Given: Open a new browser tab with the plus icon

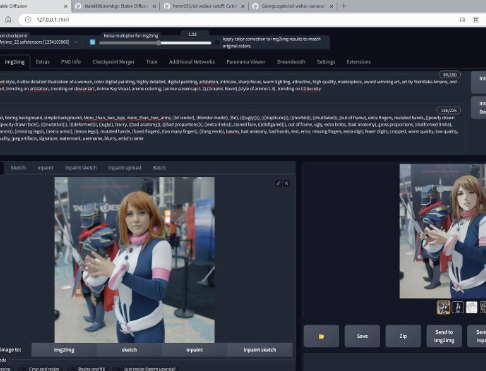Looking at the screenshot, I should click(344, 6).
